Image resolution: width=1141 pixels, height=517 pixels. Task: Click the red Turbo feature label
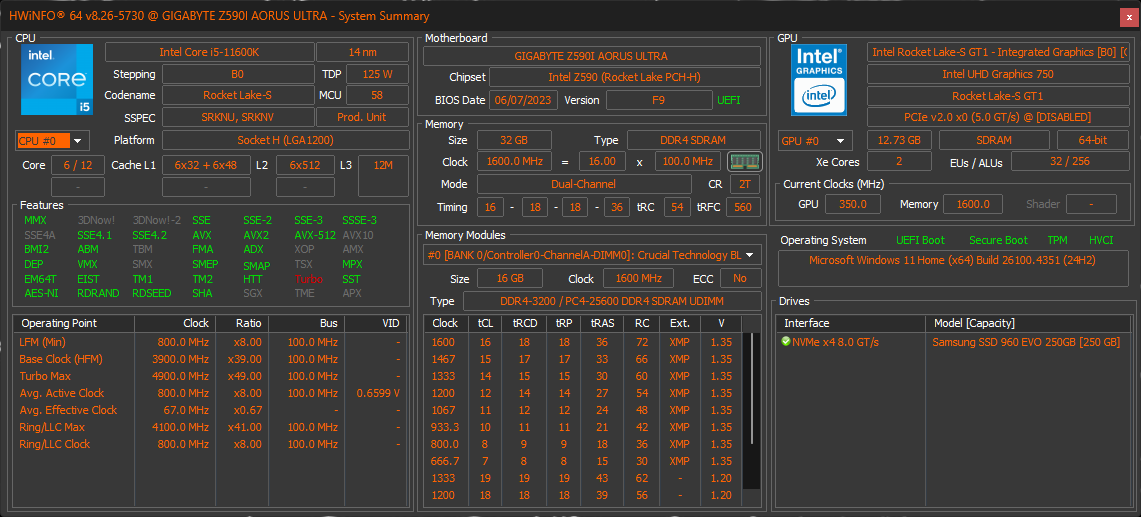click(x=309, y=279)
